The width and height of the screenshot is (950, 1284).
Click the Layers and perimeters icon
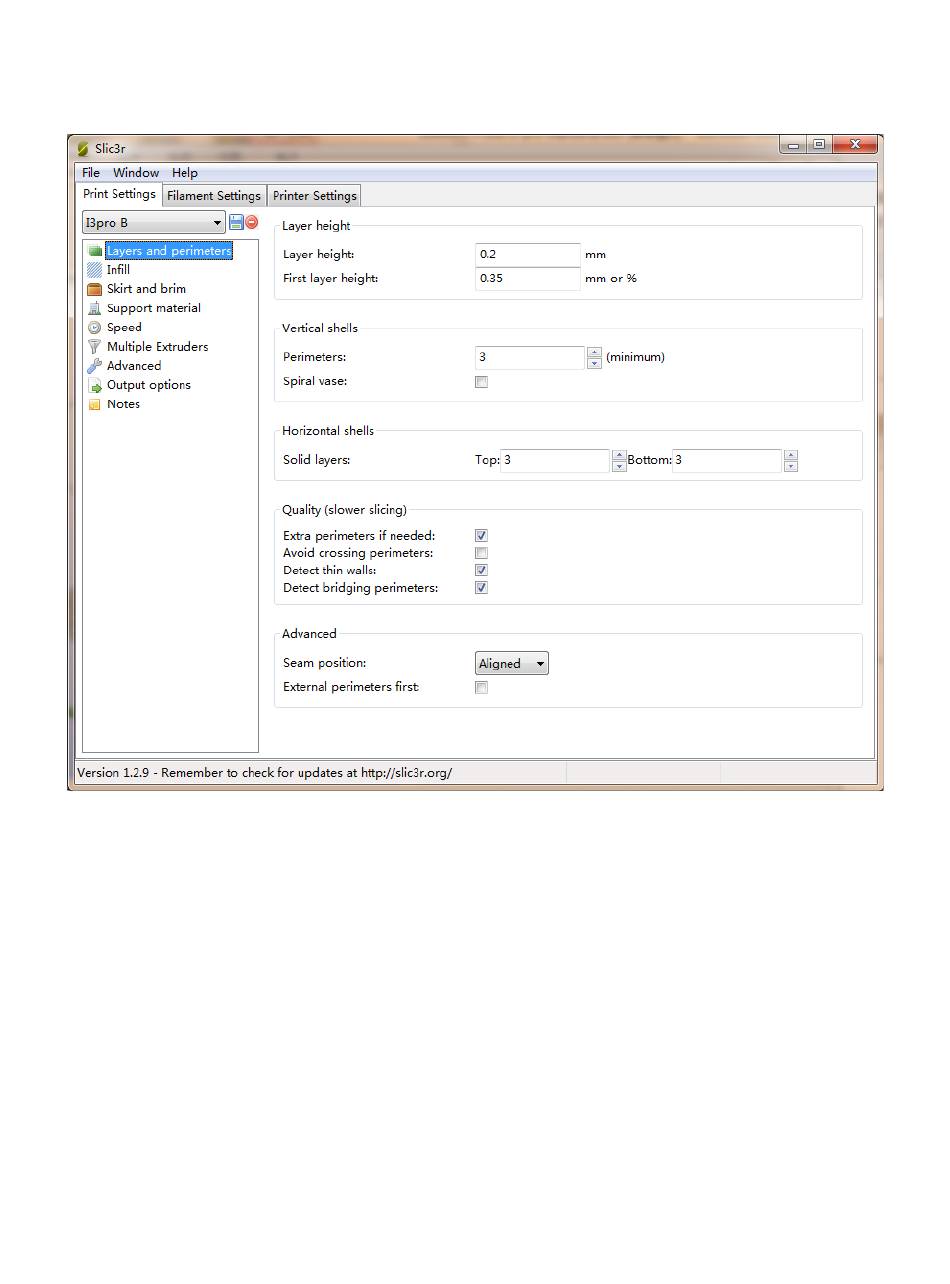[x=95, y=251]
